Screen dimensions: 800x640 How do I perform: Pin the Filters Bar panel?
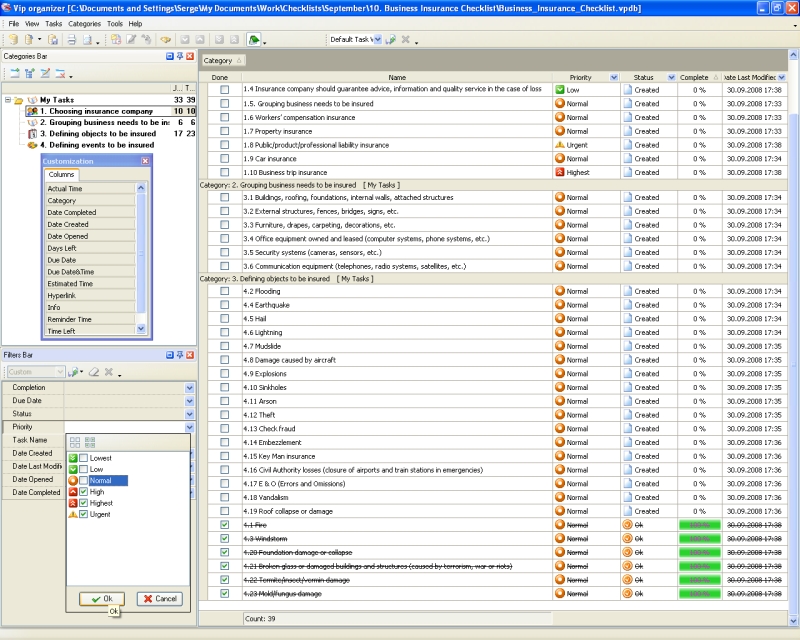click(x=180, y=355)
